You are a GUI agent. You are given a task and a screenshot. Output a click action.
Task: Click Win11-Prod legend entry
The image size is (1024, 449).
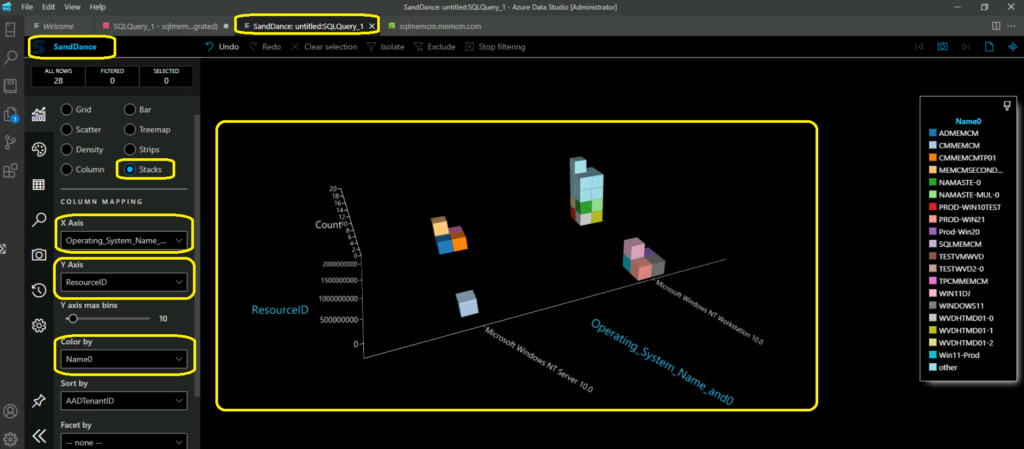click(x=957, y=355)
